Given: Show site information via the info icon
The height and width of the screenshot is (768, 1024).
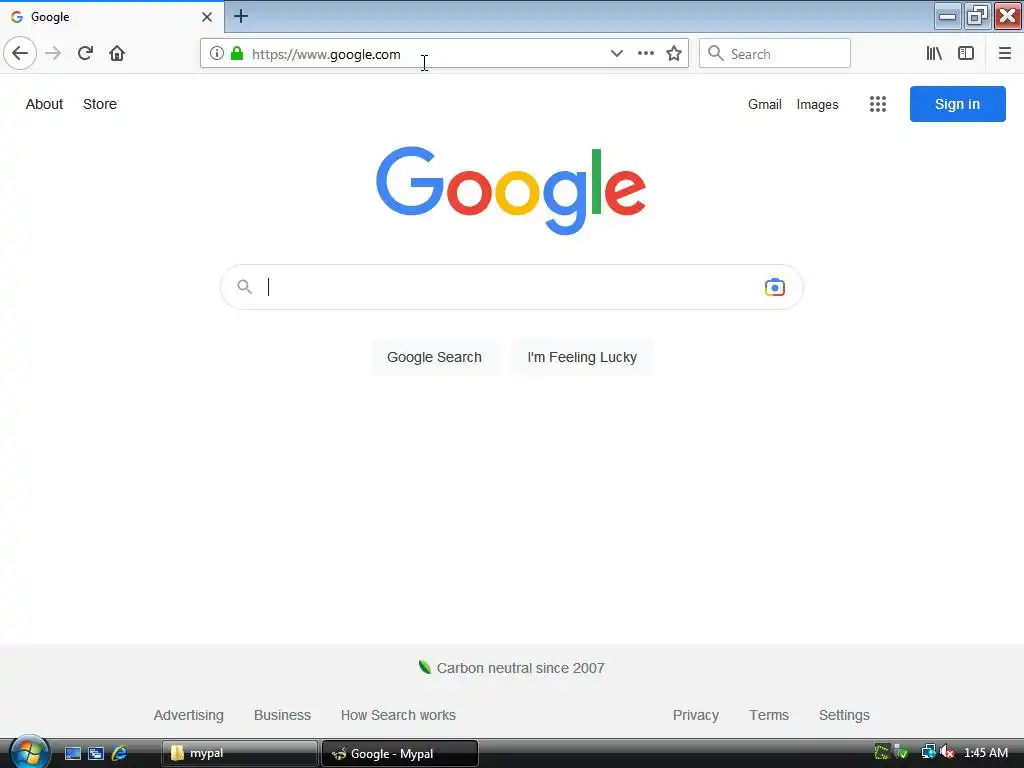Looking at the screenshot, I should (x=216, y=54).
